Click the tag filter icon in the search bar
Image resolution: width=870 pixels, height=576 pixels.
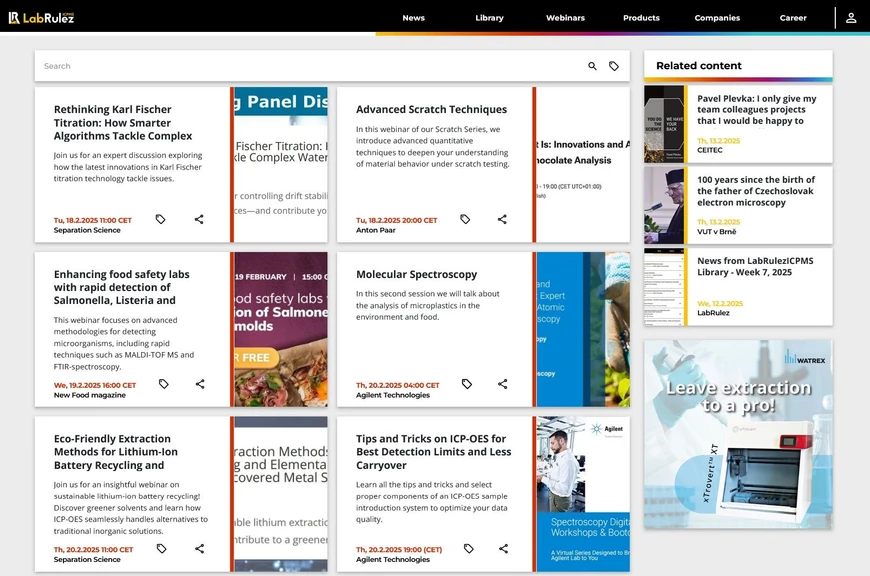(x=614, y=66)
